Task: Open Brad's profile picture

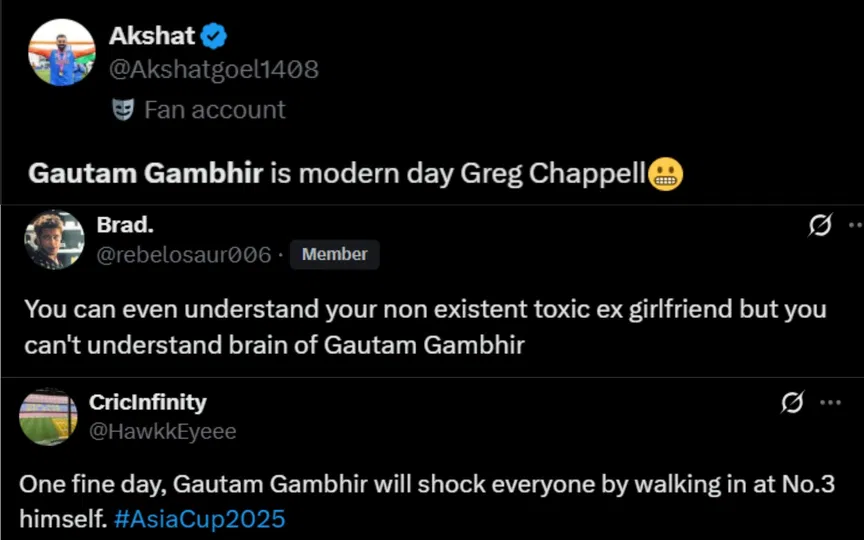Action: coord(54,240)
